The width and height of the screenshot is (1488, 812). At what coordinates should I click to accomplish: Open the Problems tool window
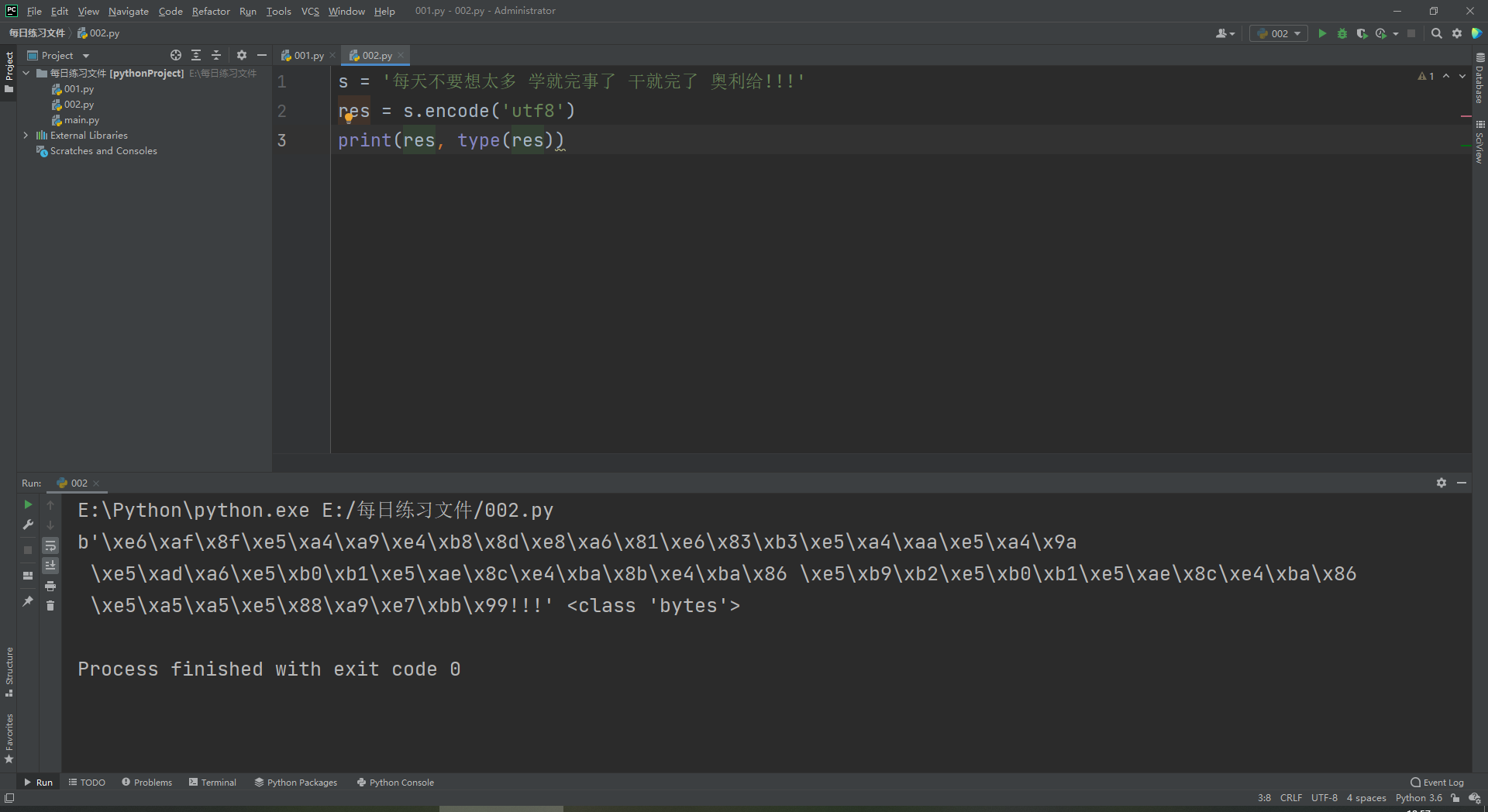pos(147,783)
